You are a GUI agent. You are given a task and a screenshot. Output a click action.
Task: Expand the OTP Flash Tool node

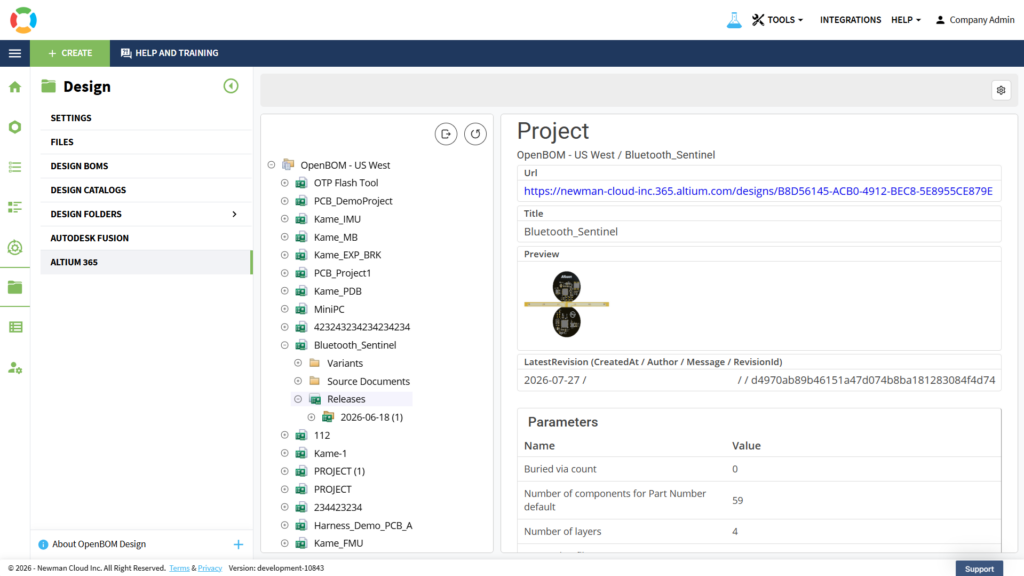285,183
